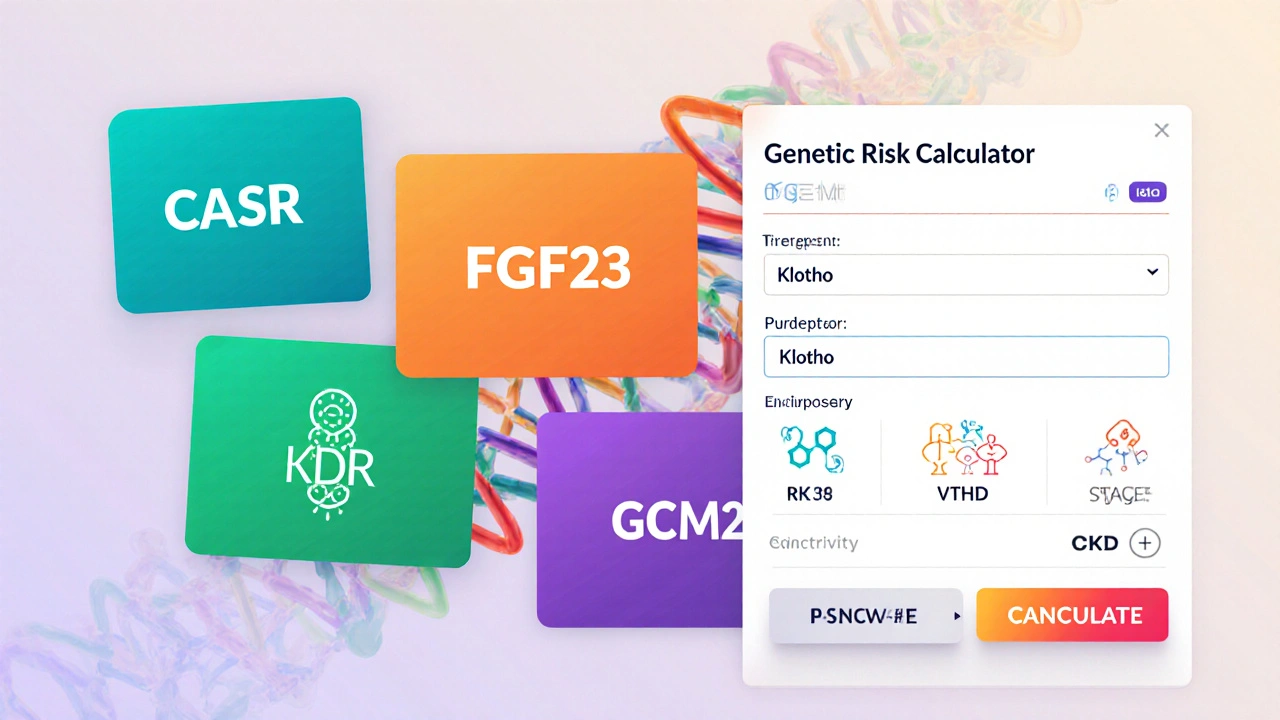1280x720 pixels.
Task: Click the small arrow beside the gray button
Action: point(957,616)
